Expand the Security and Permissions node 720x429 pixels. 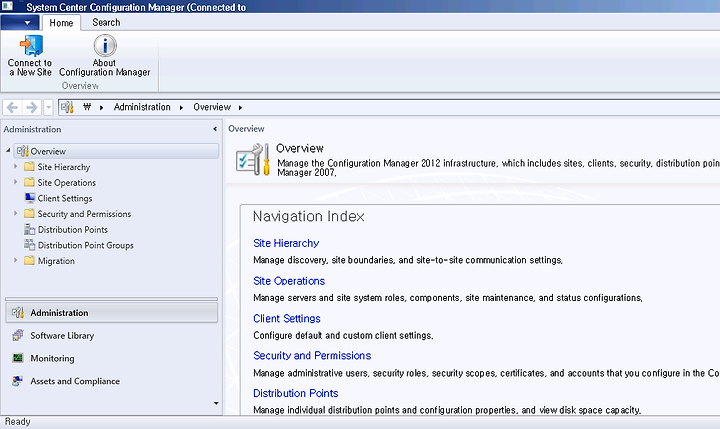click(16, 213)
